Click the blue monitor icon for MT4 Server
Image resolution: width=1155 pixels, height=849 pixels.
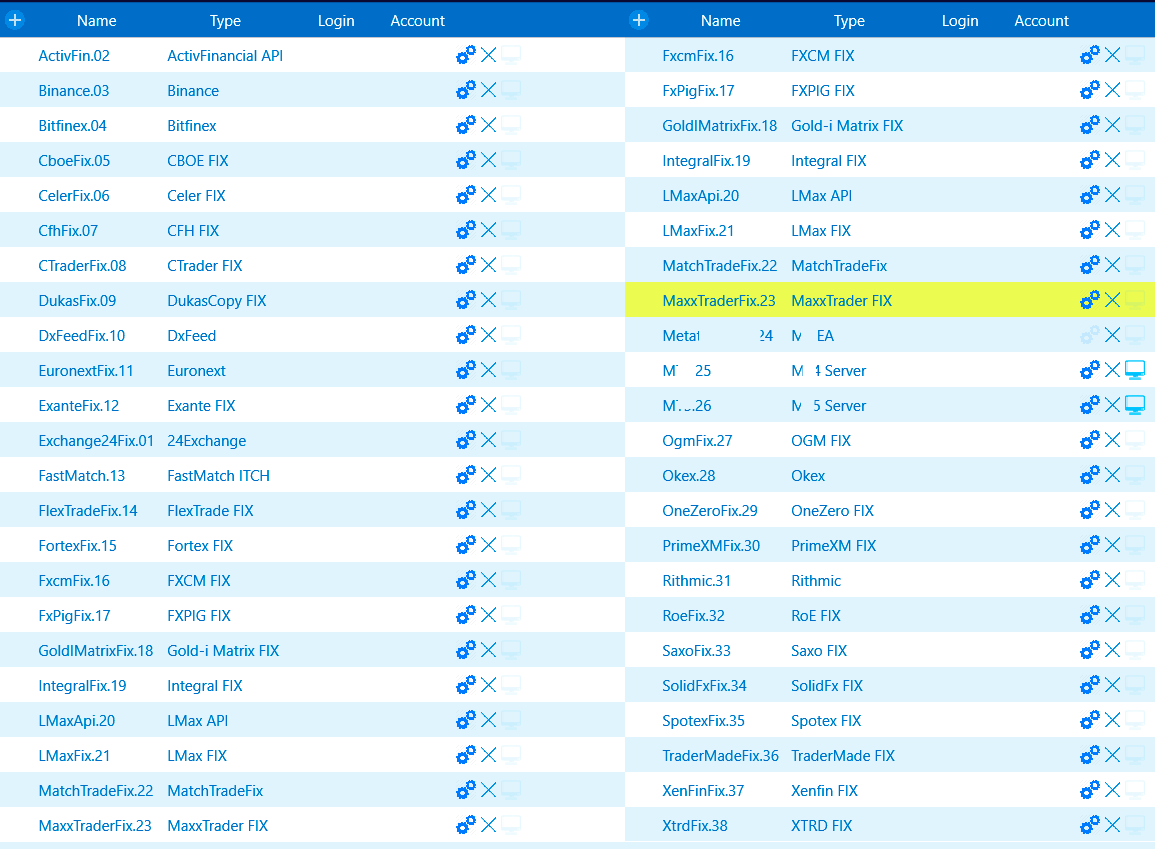tap(1135, 370)
